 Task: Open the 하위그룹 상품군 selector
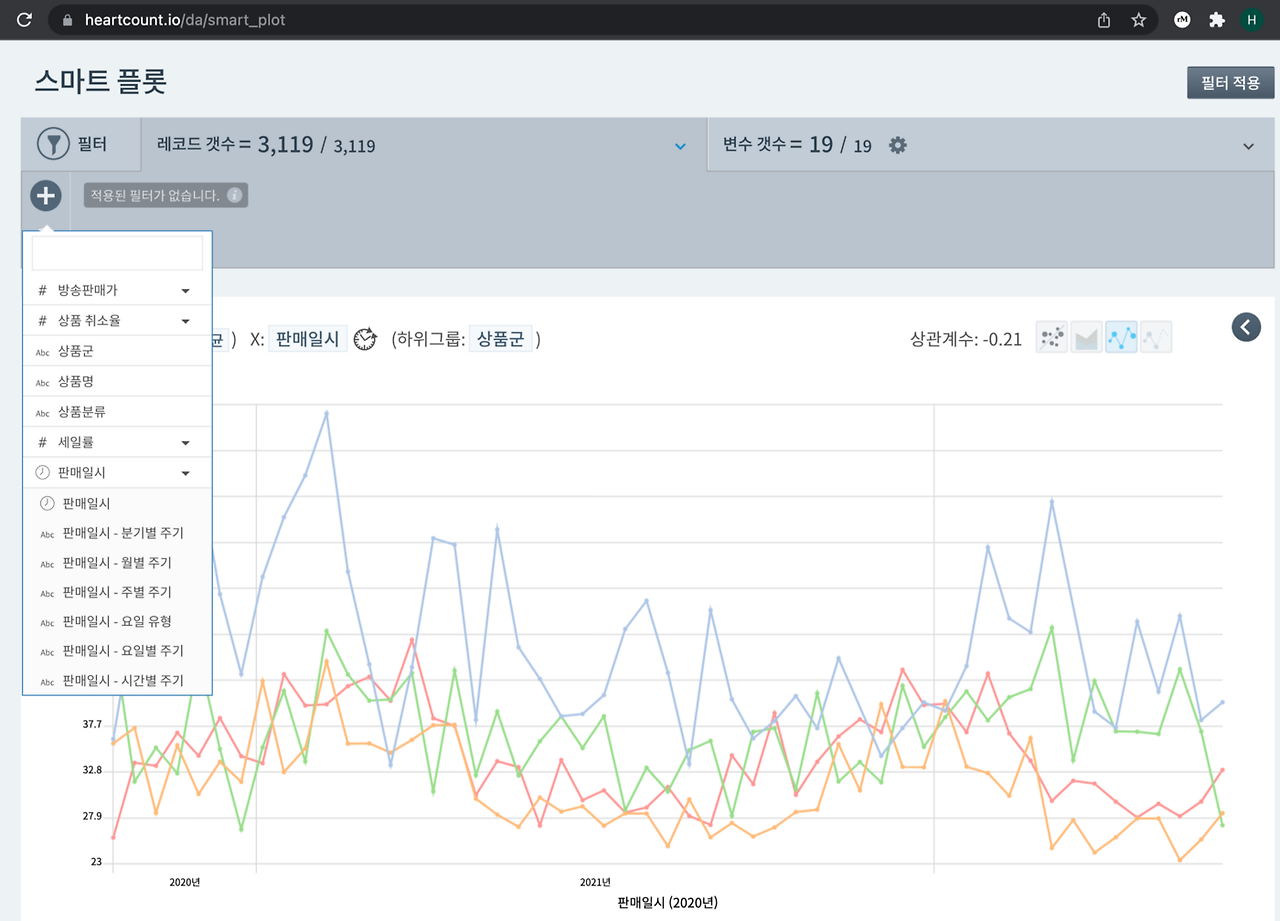coord(500,339)
